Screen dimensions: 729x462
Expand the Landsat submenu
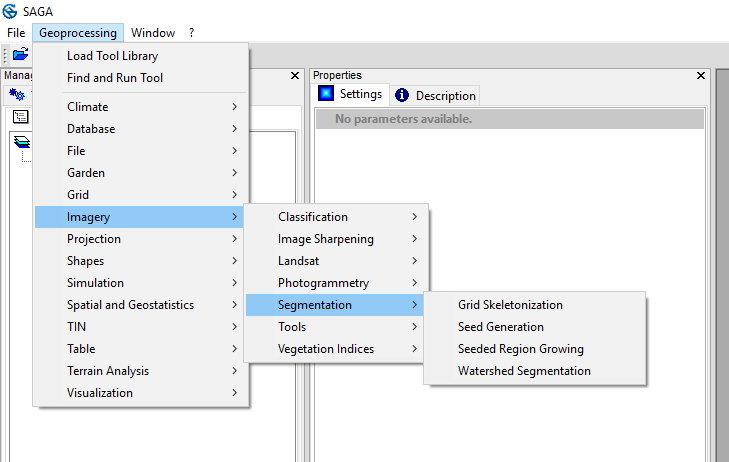[336, 261]
